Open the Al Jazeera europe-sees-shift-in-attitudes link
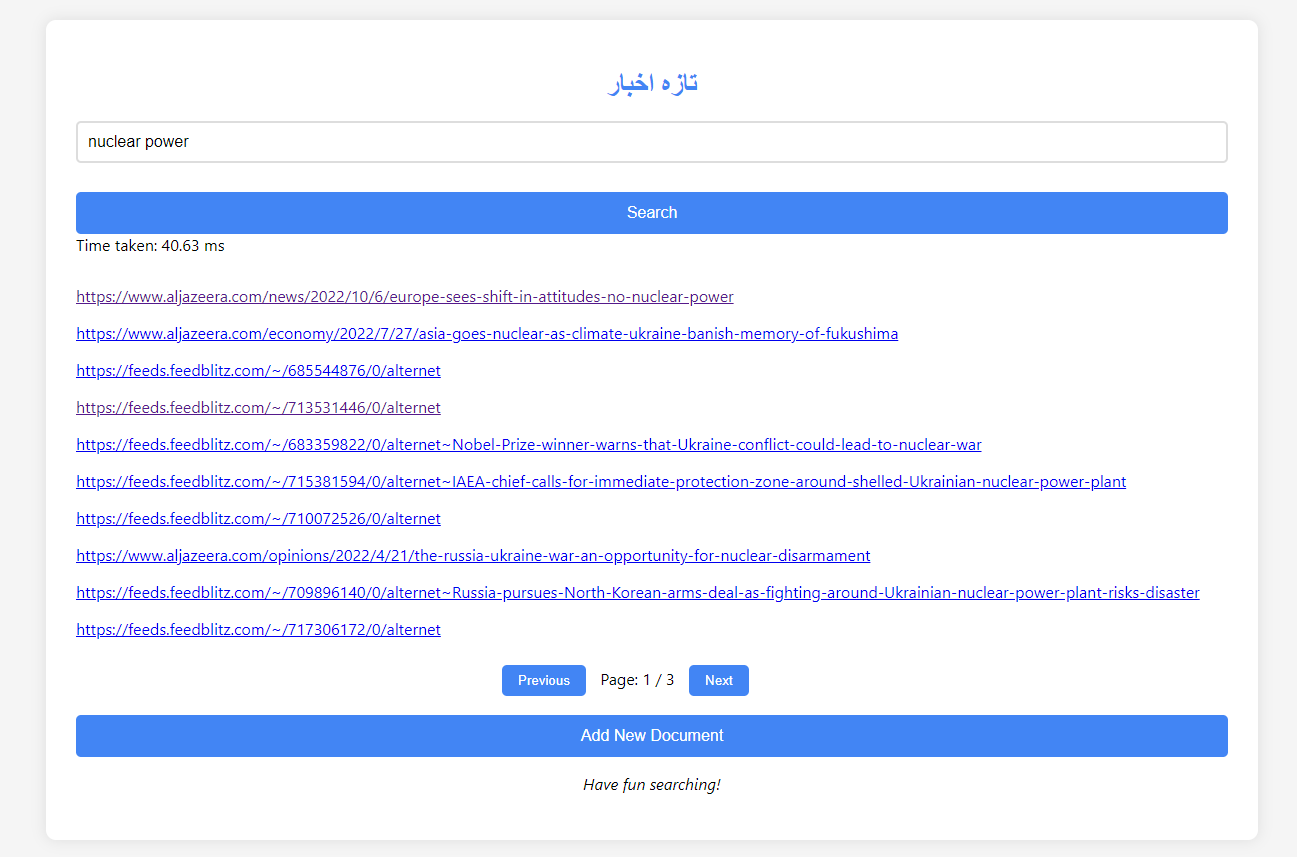 [405, 297]
